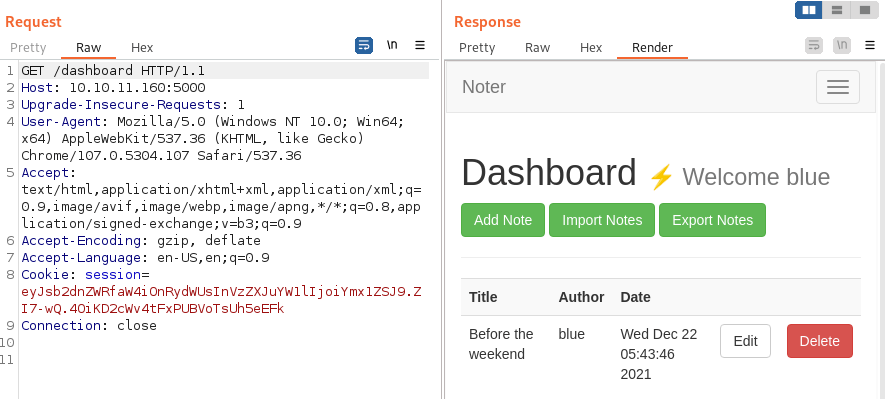Click the Export Notes button
Viewport: 885px width, 399px height.
(x=712, y=220)
